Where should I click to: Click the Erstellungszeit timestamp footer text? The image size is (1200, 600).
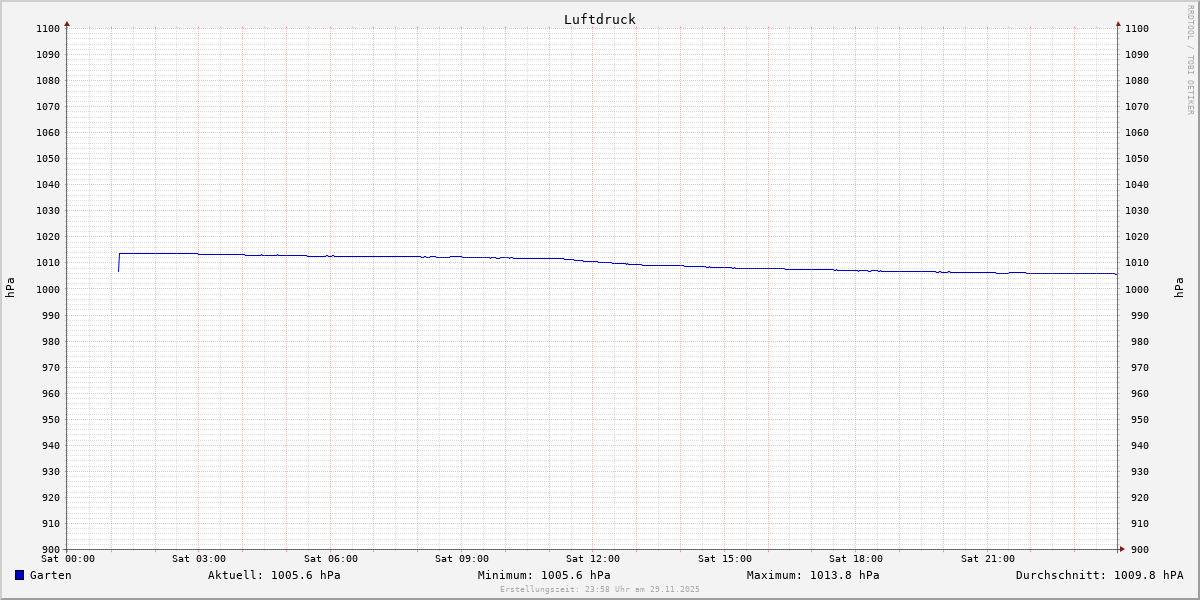pos(600,590)
